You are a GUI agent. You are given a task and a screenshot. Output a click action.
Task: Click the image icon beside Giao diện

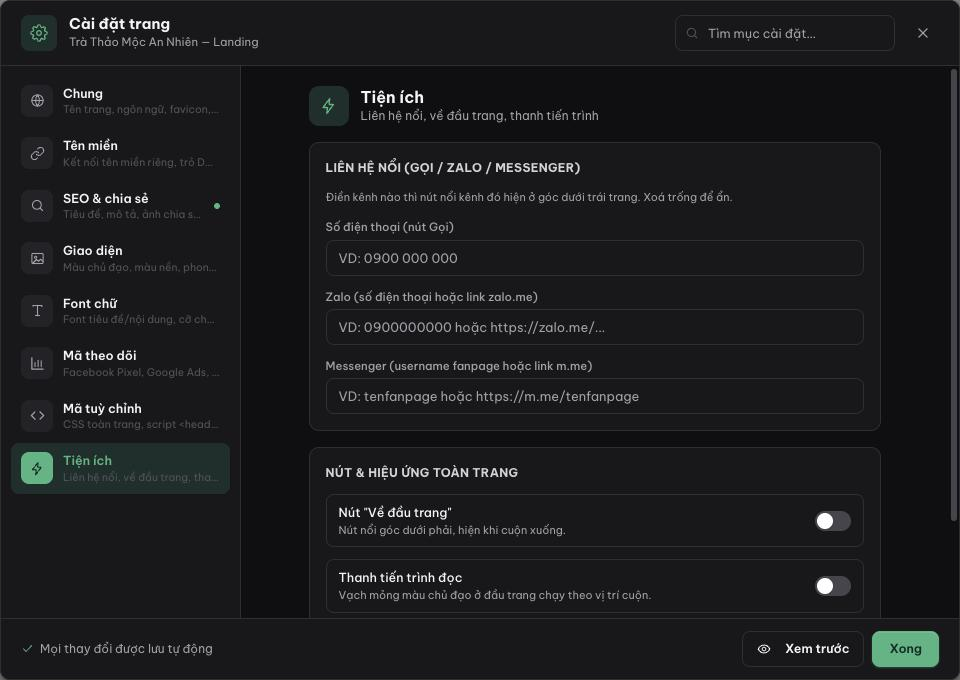click(x=37, y=258)
